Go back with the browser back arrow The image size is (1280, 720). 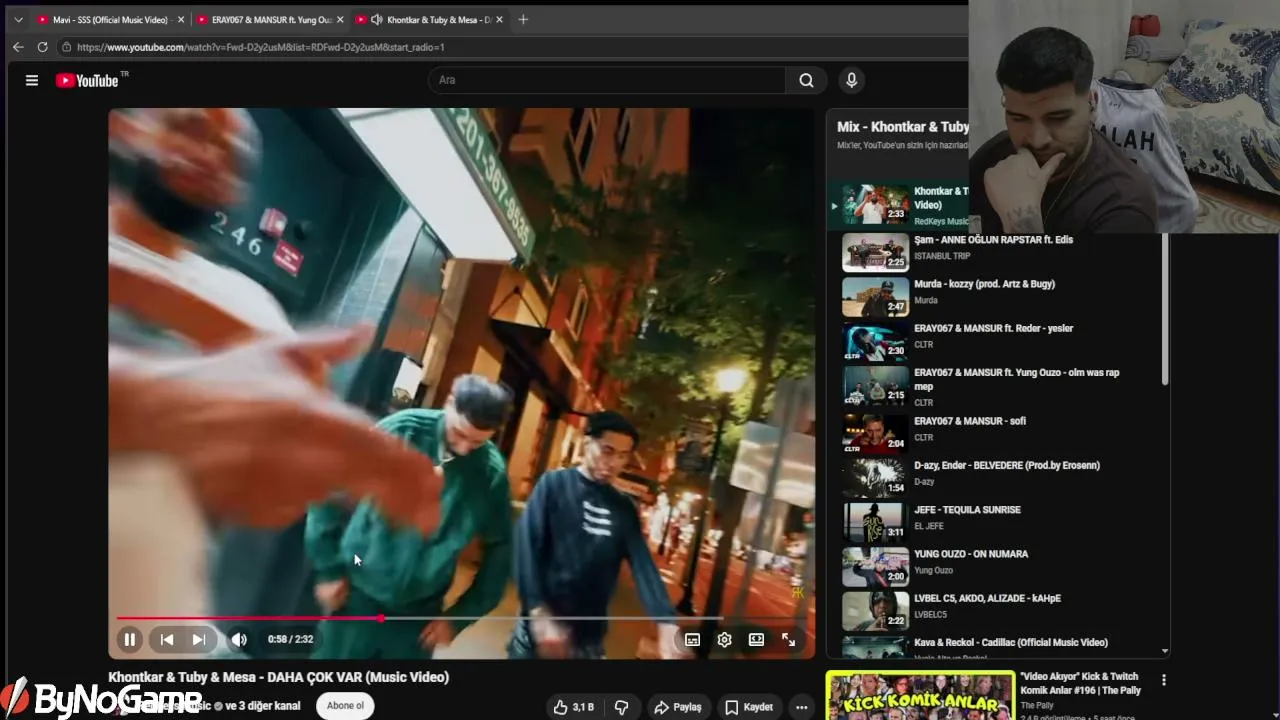click(18, 47)
